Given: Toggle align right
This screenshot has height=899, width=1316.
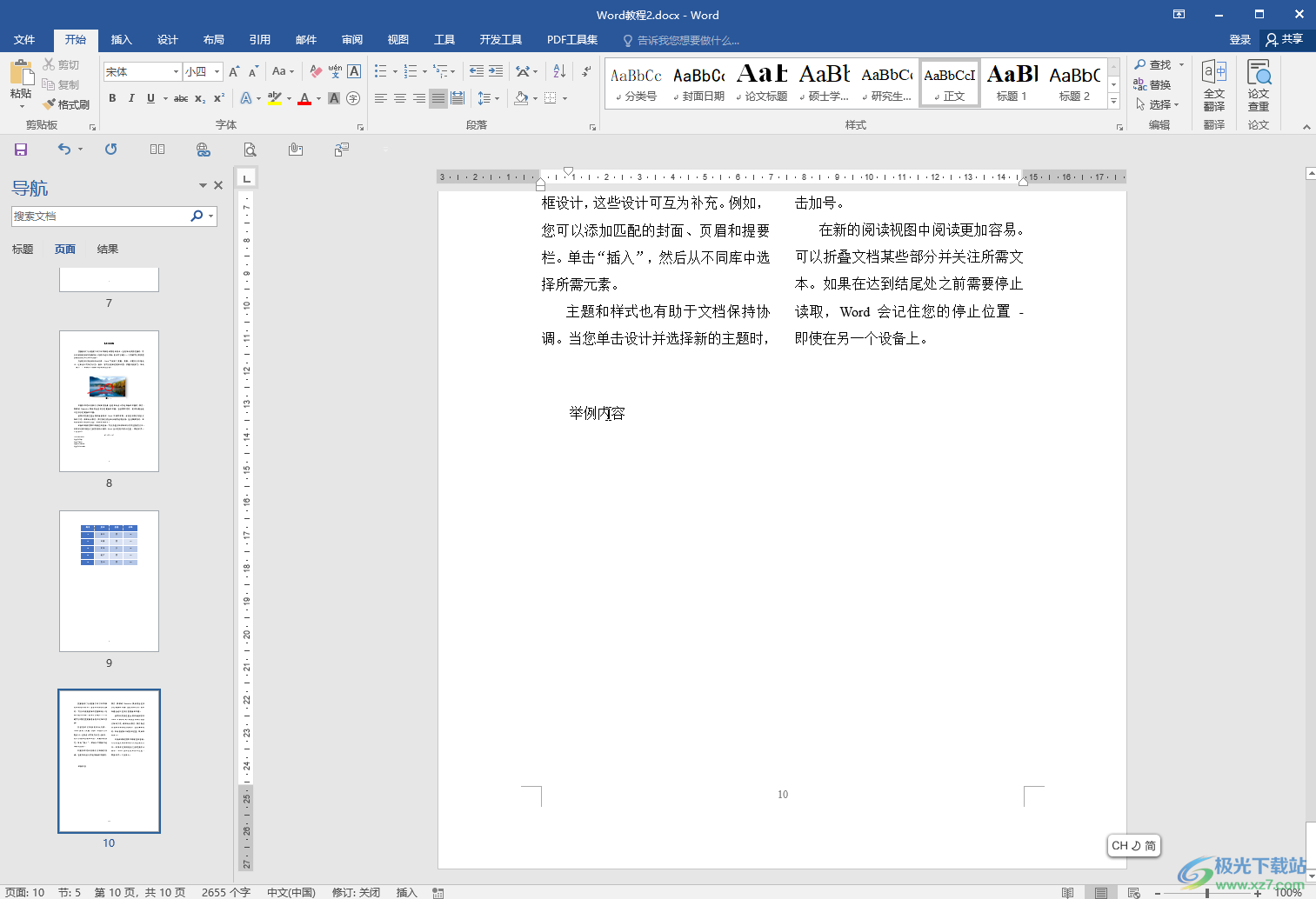Looking at the screenshot, I should [x=419, y=98].
